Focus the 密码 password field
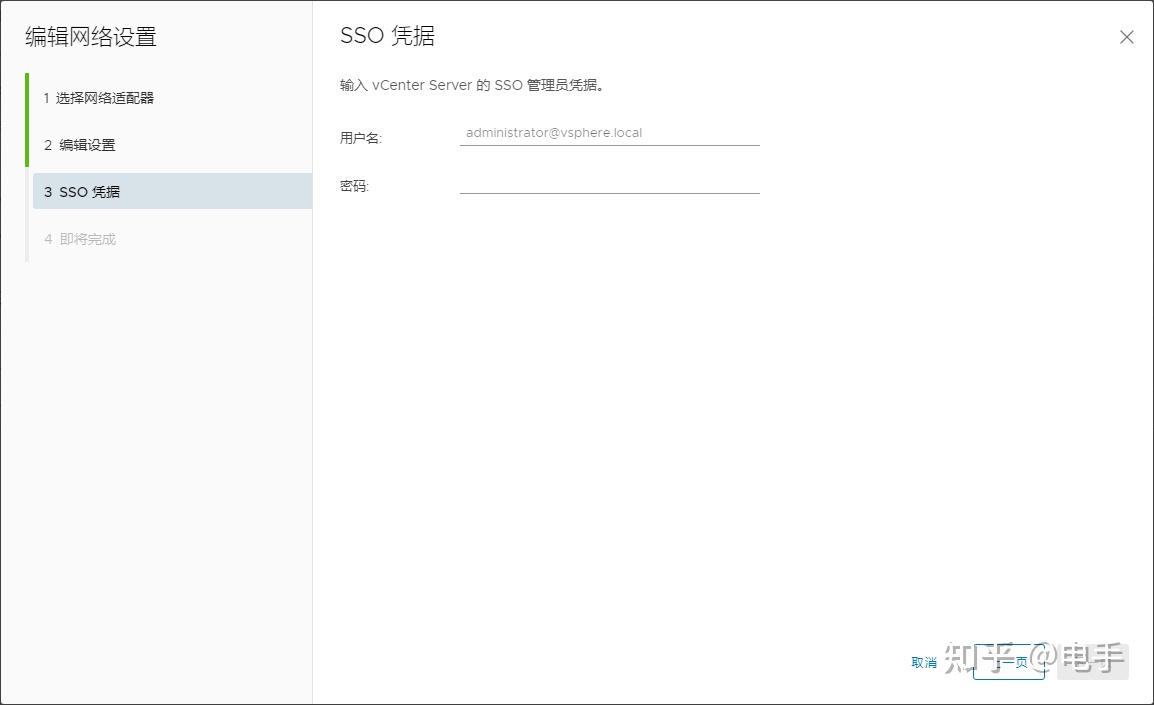This screenshot has height=705, width=1154. 610,186
